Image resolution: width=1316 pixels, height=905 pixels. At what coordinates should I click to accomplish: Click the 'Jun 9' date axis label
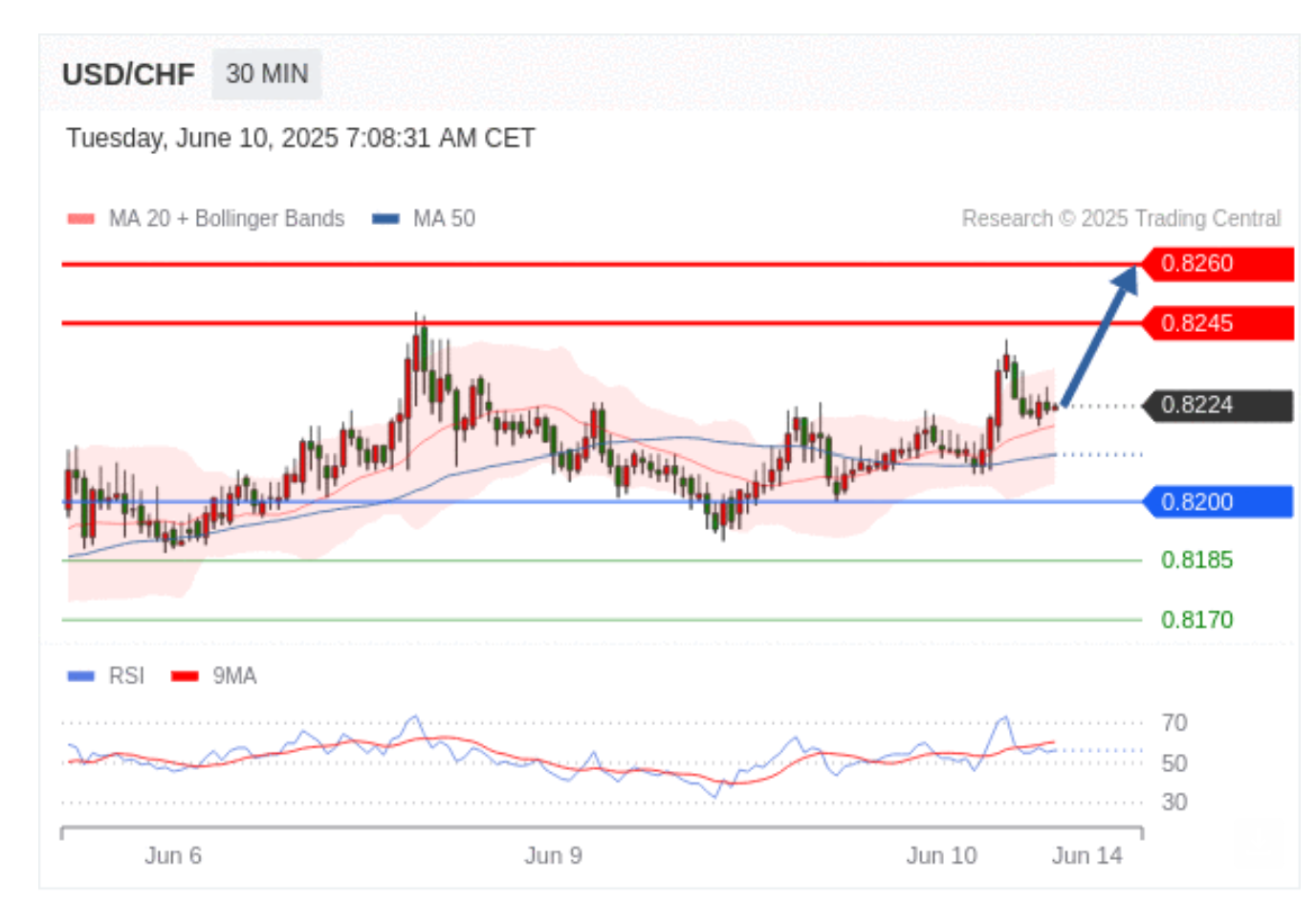[x=553, y=856]
